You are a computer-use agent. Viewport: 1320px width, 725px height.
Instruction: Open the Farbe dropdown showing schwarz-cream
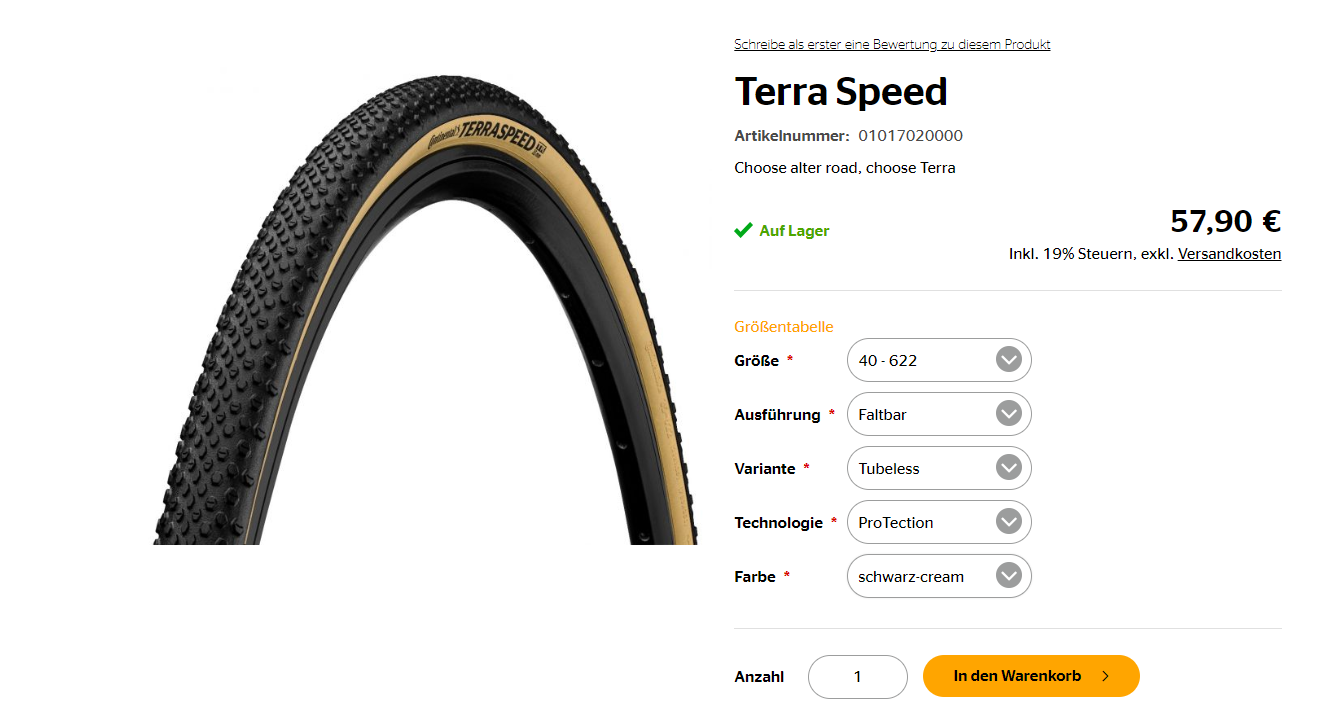pyautogui.click(x=939, y=576)
